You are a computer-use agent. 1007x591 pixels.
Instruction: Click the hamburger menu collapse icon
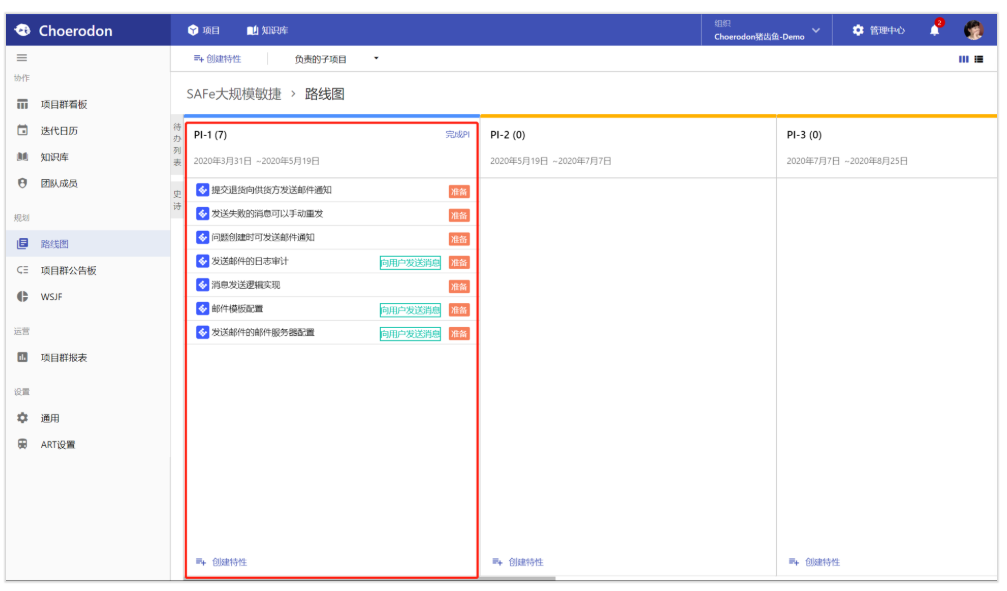22,58
